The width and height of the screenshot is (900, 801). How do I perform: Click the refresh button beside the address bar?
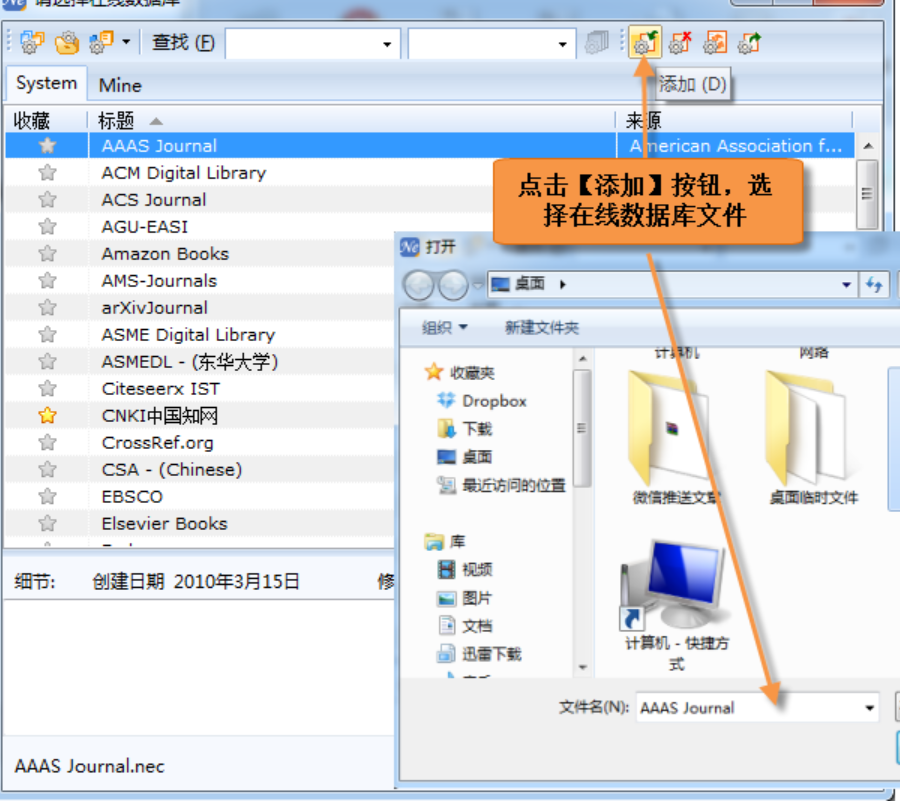[874, 285]
